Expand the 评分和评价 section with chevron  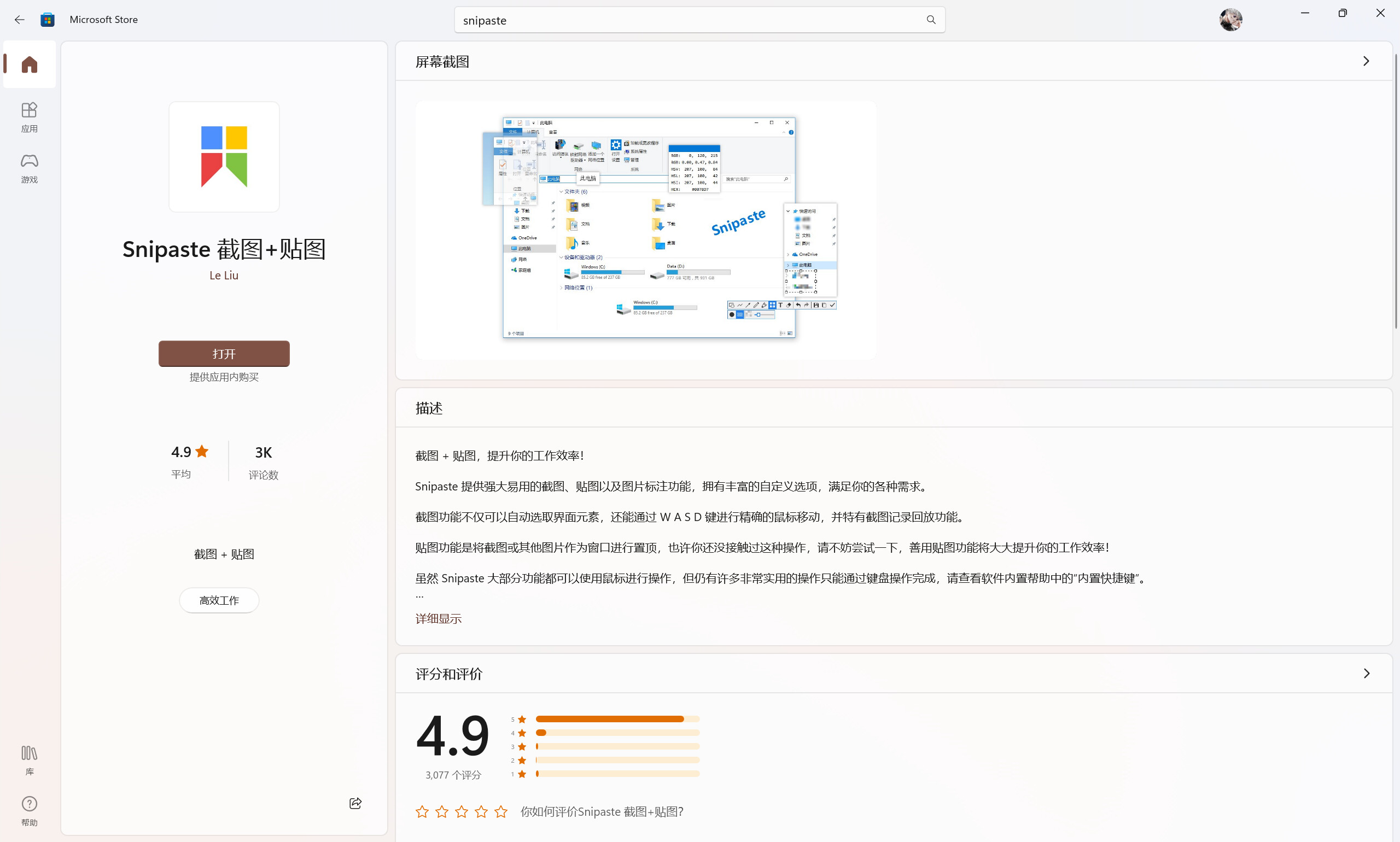tap(1366, 674)
